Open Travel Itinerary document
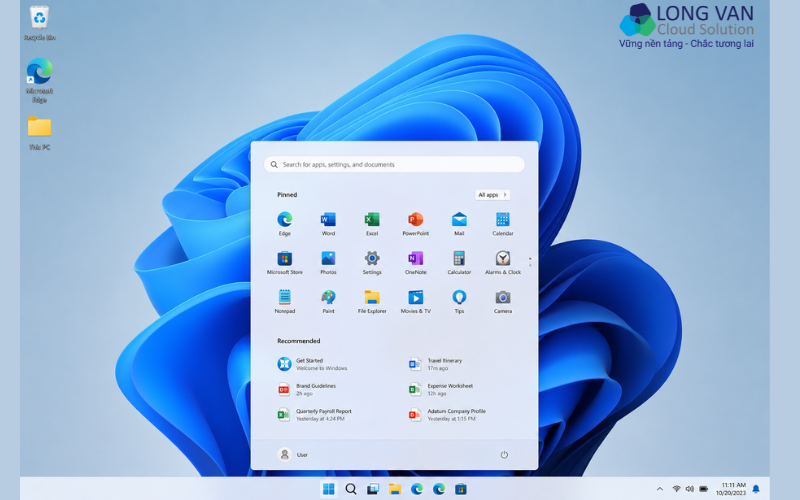Screen dimensions: 800x500 click(x=435, y=364)
